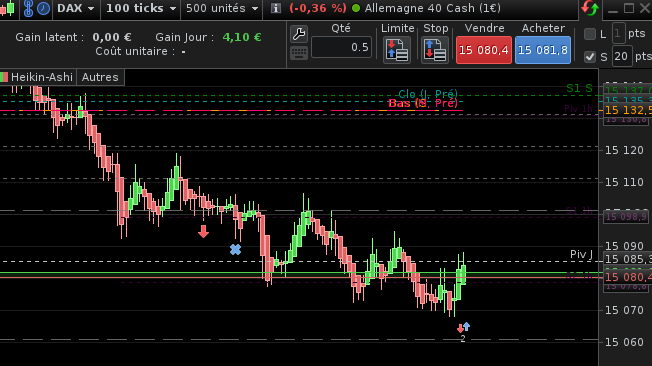
Task: Click the blue X marker on chart
Action: [x=235, y=250]
